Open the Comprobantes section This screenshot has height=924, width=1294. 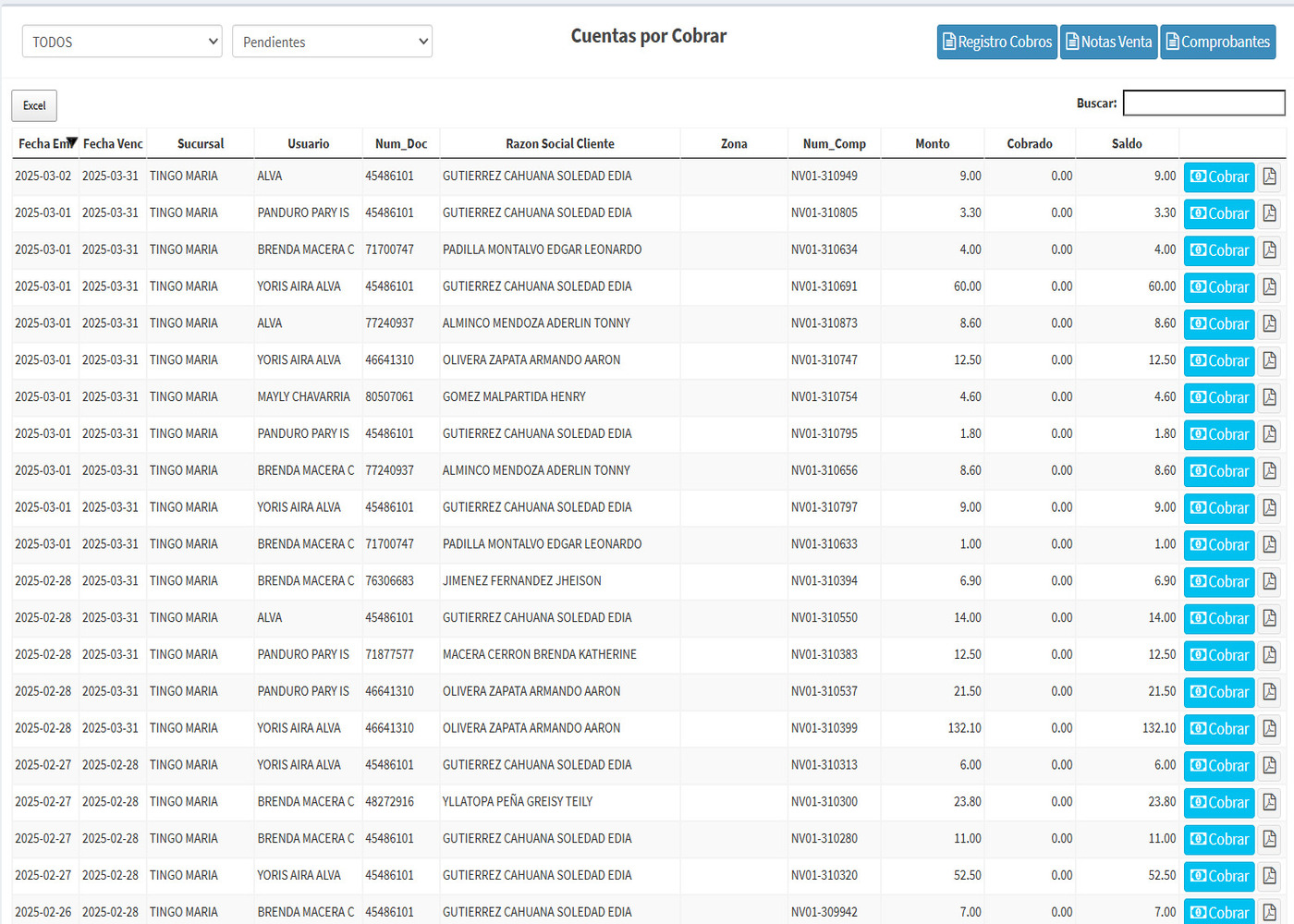click(x=1217, y=42)
